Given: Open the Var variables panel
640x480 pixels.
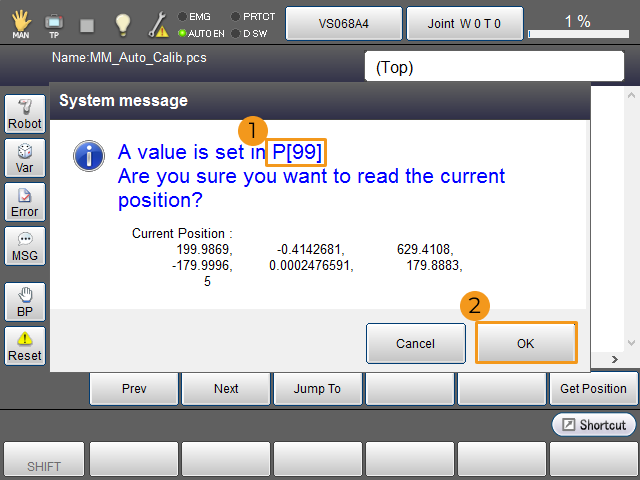Looking at the screenshot, I should click(25, 158).
